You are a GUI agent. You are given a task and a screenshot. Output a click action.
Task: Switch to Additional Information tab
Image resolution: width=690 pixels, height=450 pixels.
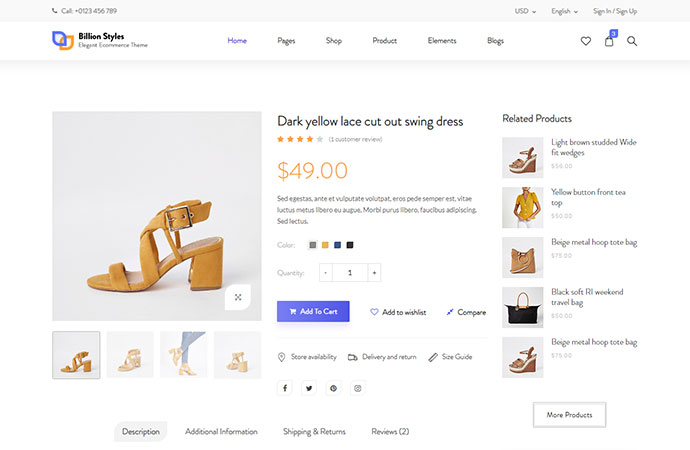221,432
